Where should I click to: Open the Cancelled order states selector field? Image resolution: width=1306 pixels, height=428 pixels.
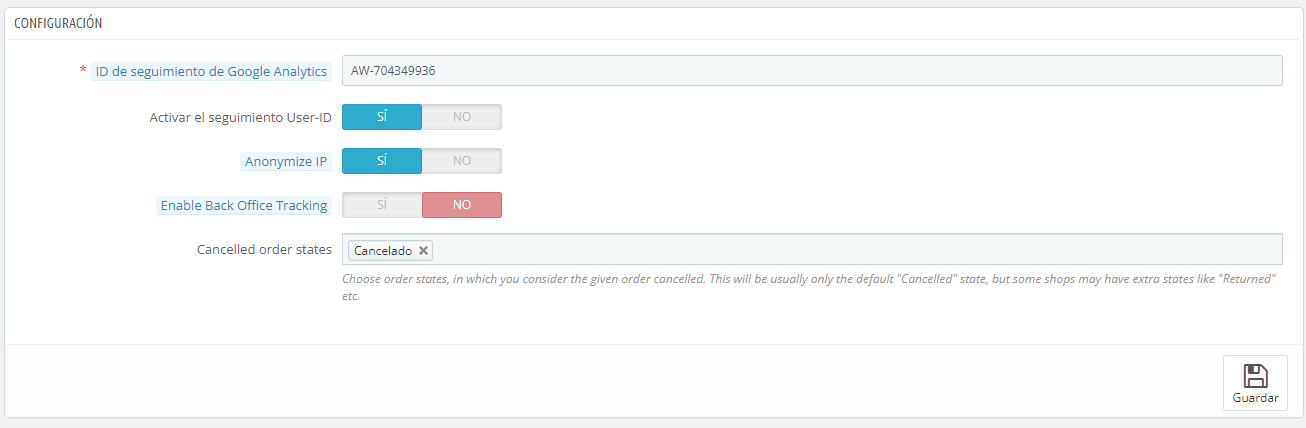point(812,249)
